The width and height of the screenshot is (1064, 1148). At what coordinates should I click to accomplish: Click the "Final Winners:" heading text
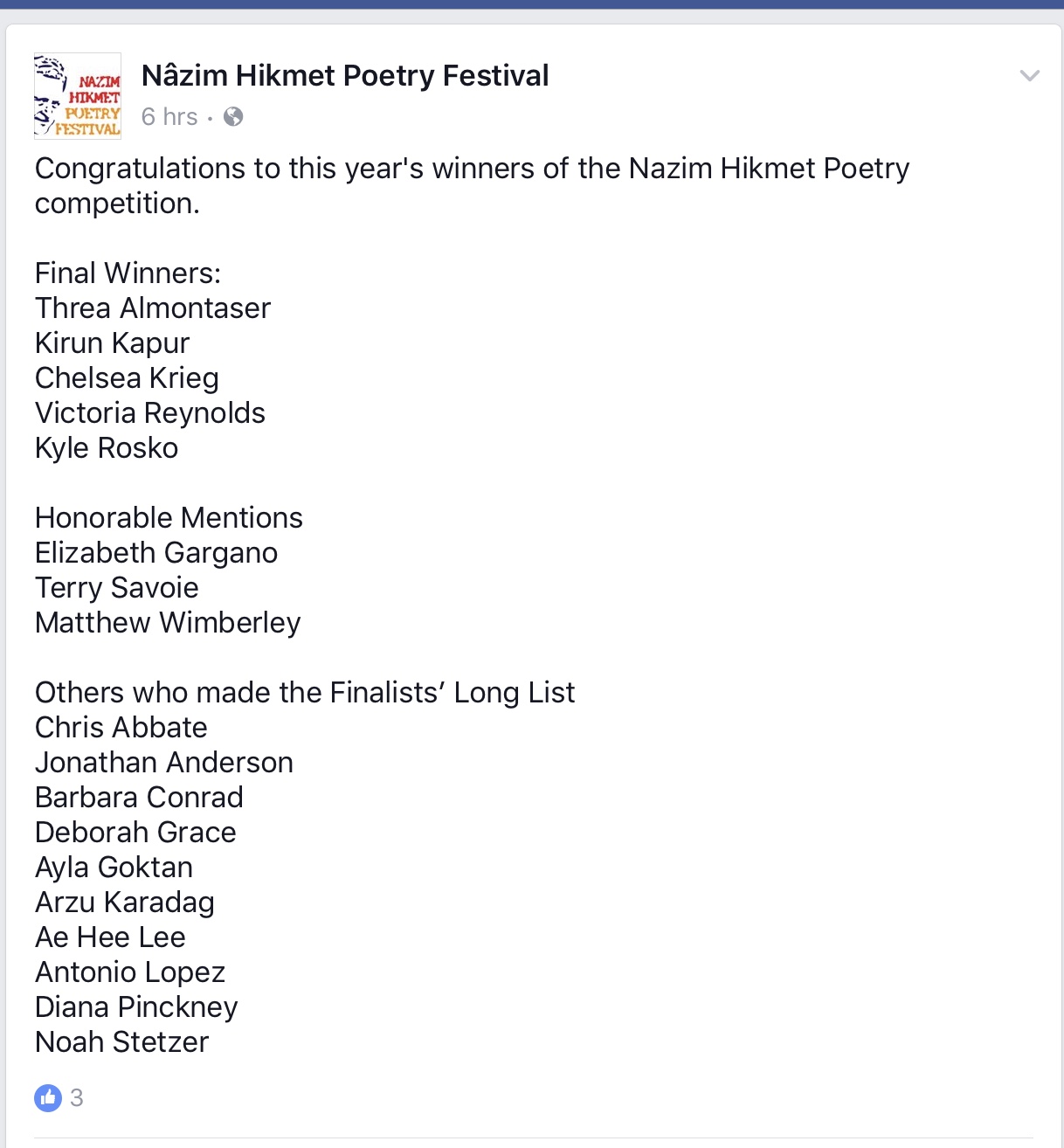click(x=128, y=273)
